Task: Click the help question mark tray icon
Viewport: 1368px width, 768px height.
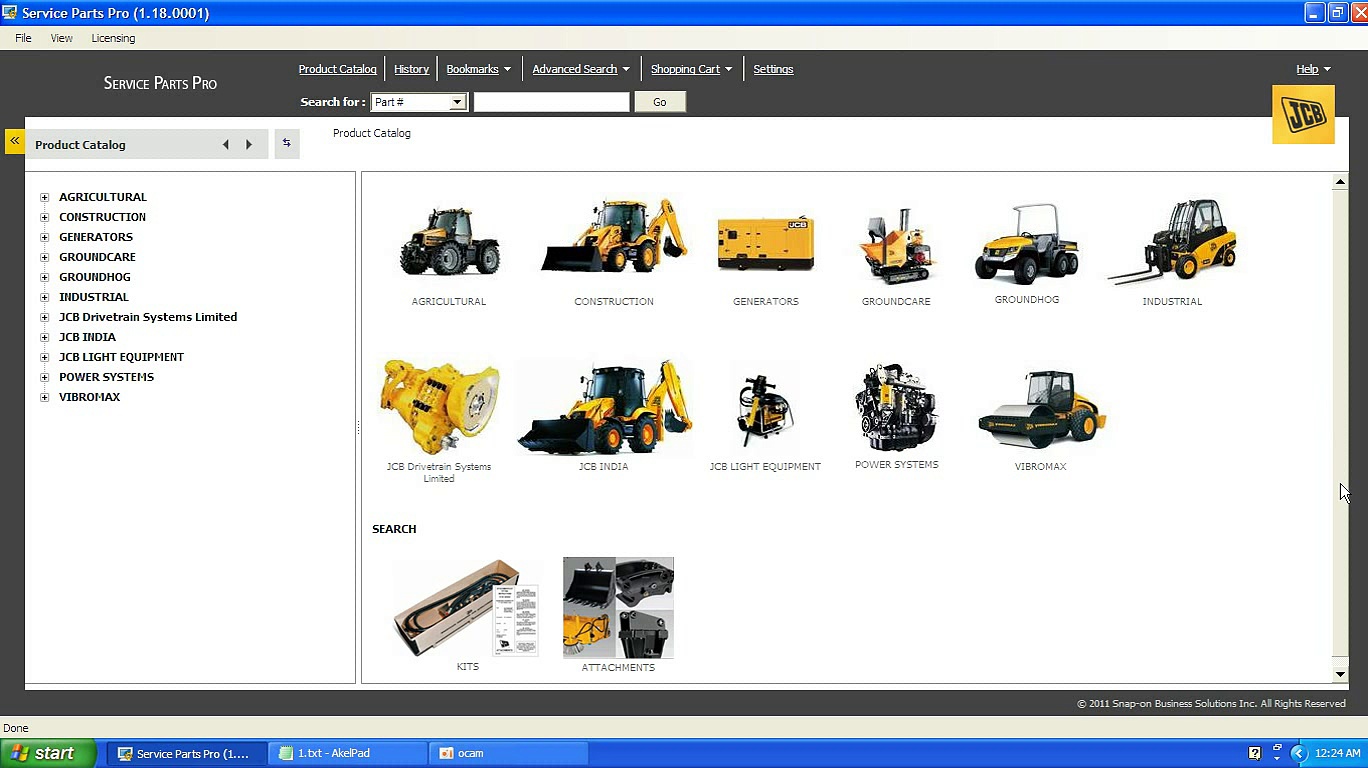Action: (1255, 753)
